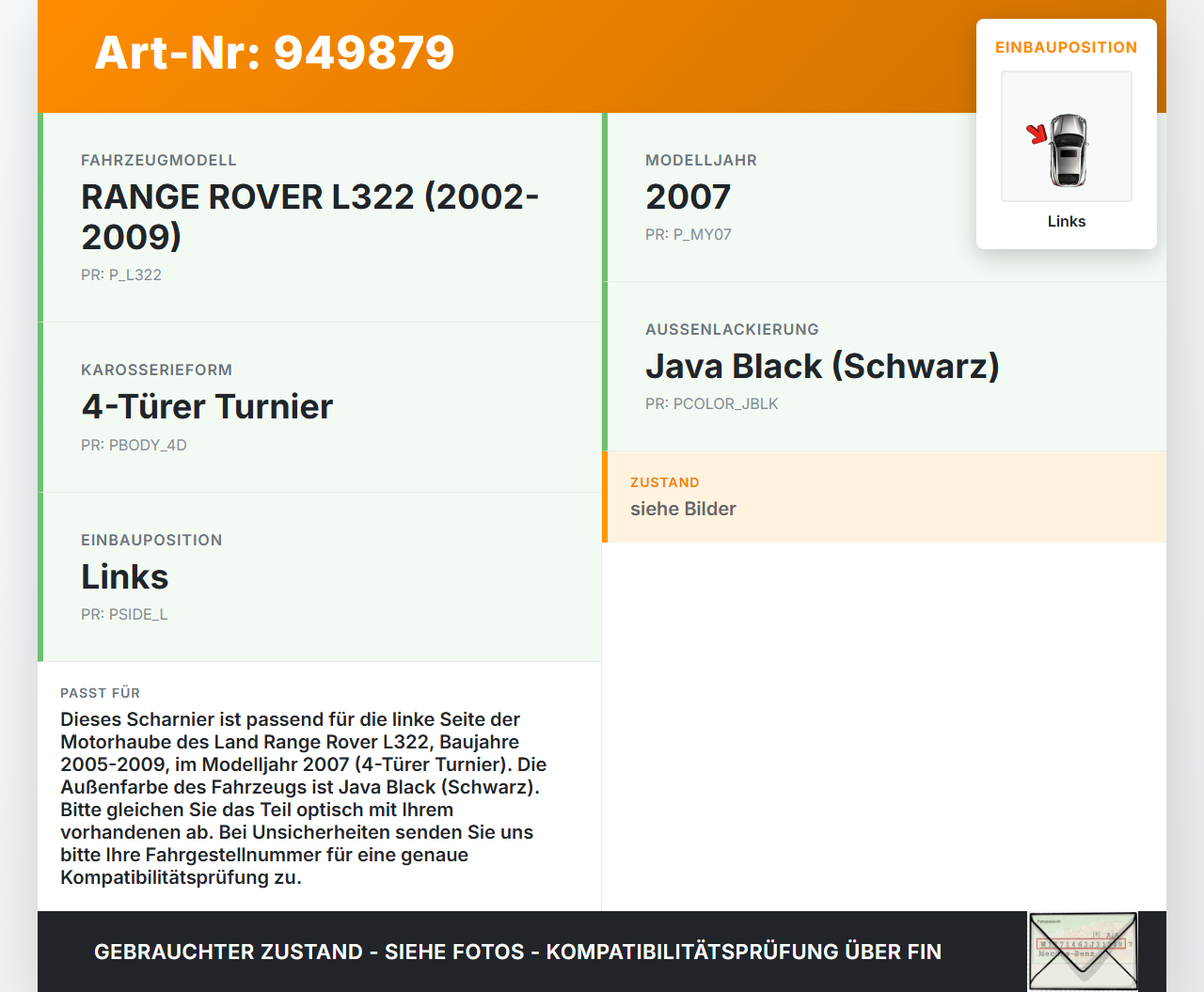
Task: Click the 'AUSSENLACKIERUNG' label
Action: pos(732,329)
